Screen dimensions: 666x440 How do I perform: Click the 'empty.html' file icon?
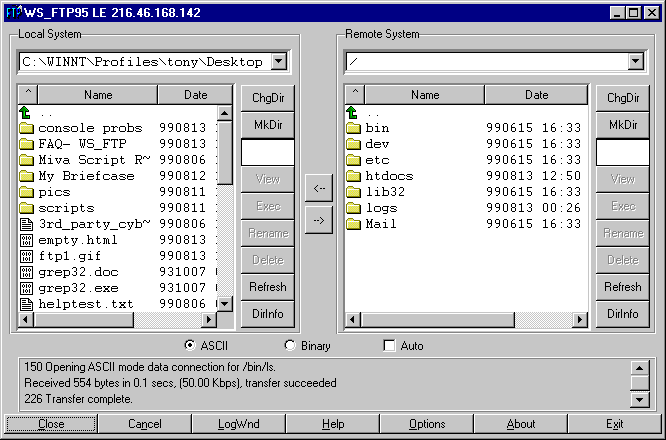26,240
